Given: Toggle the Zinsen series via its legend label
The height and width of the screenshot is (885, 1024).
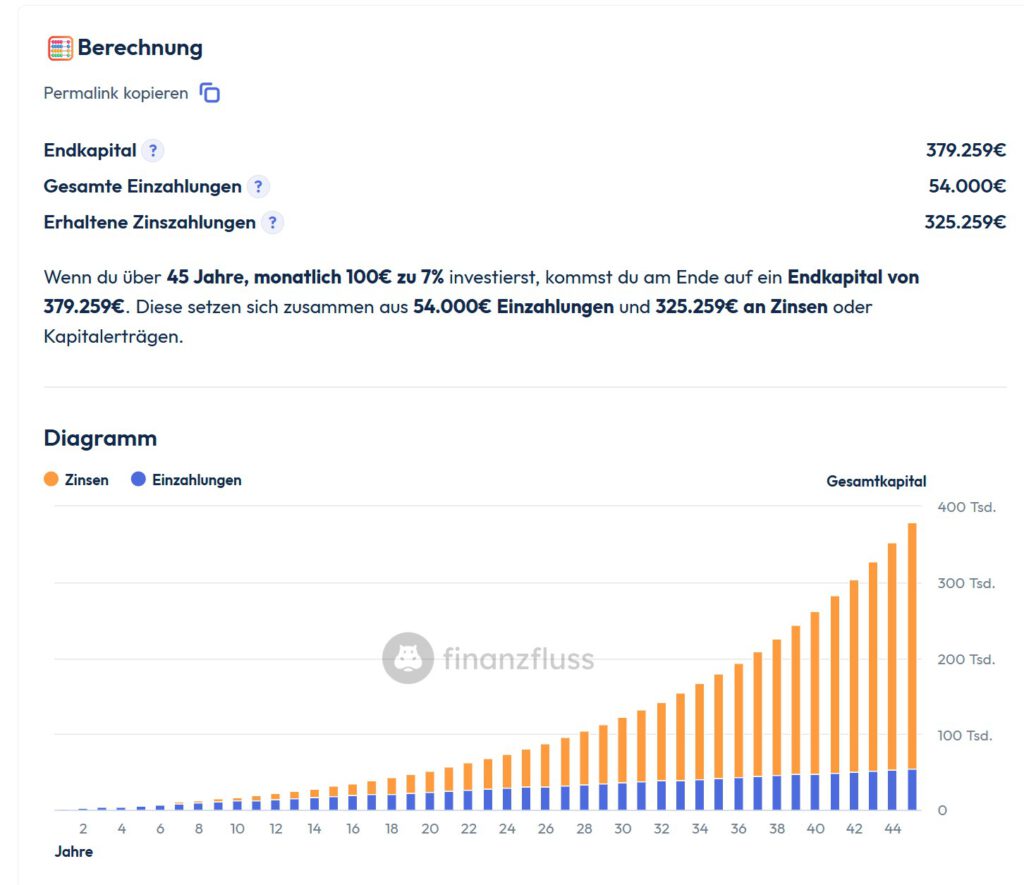Looking at the screenshot, I should coord(87,480).
